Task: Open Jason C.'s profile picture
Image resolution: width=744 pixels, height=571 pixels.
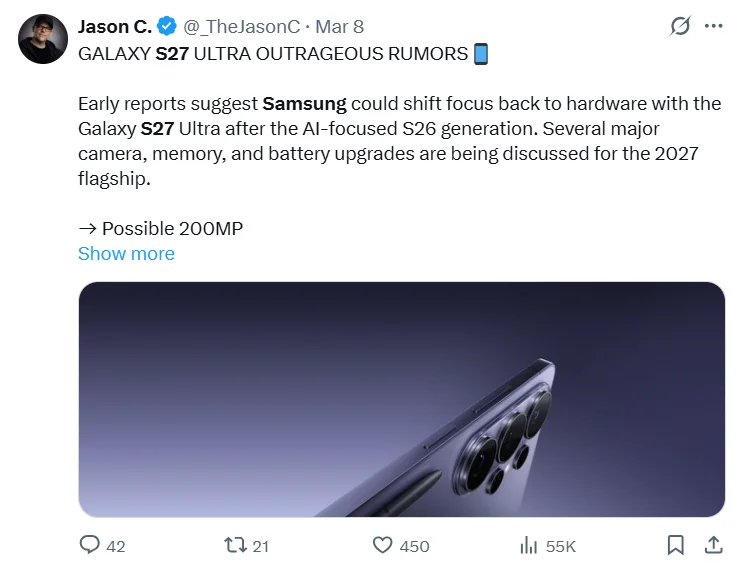Action: pyautogui.click(x=43, y=39)
